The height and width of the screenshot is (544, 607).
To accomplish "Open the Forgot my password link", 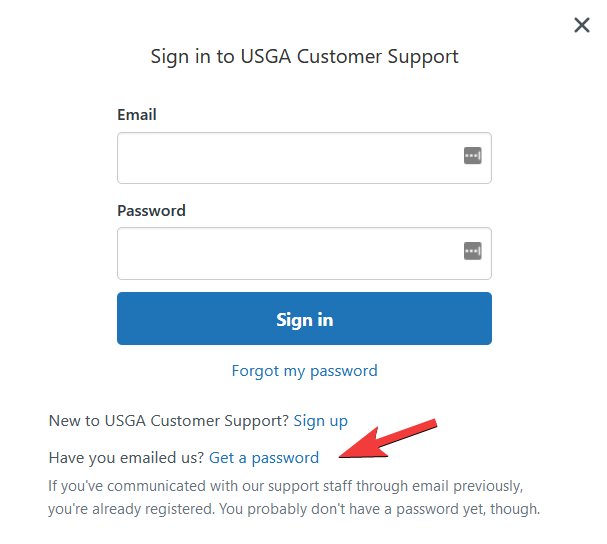I will click(x=304, y=371).
